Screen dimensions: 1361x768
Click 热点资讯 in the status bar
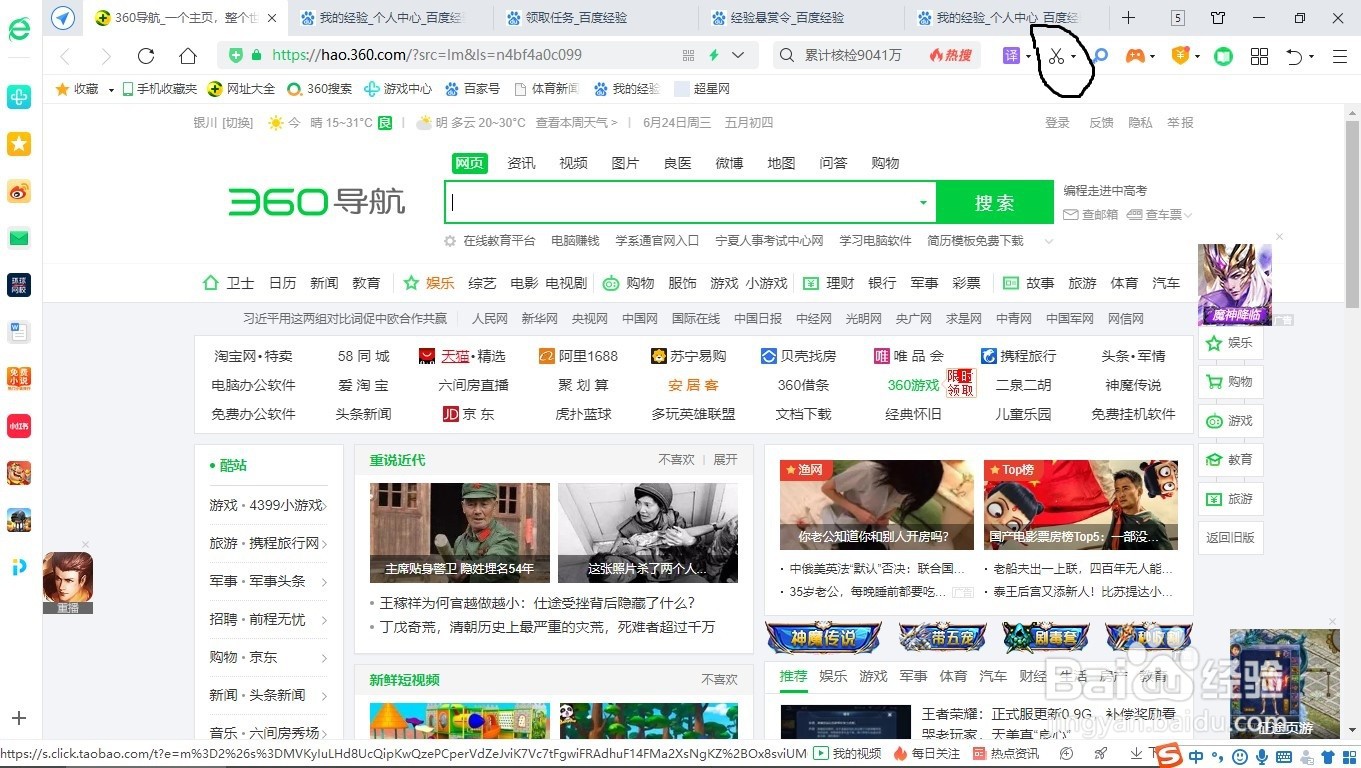click(x=1006, y=754)
